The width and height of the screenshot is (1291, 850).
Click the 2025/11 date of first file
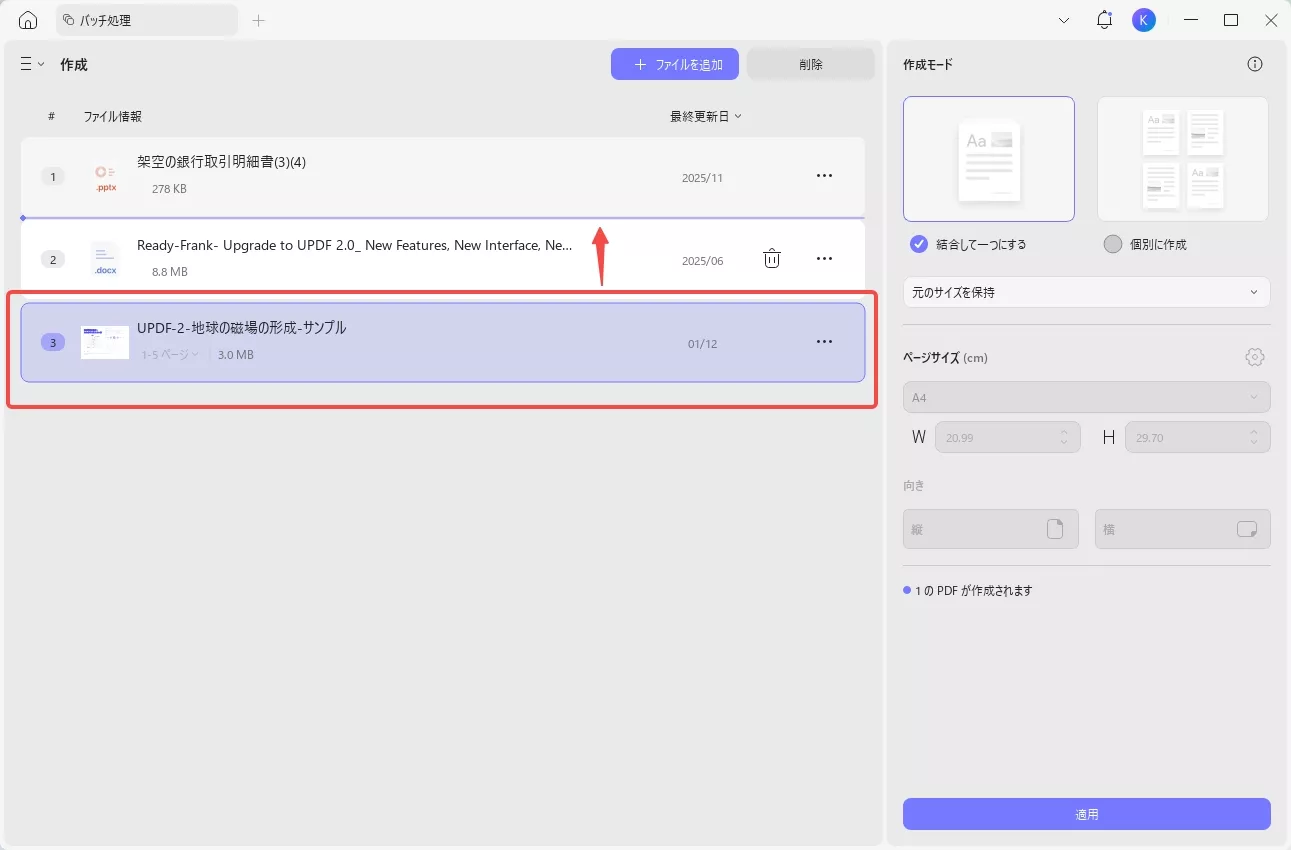pos(702,178)
